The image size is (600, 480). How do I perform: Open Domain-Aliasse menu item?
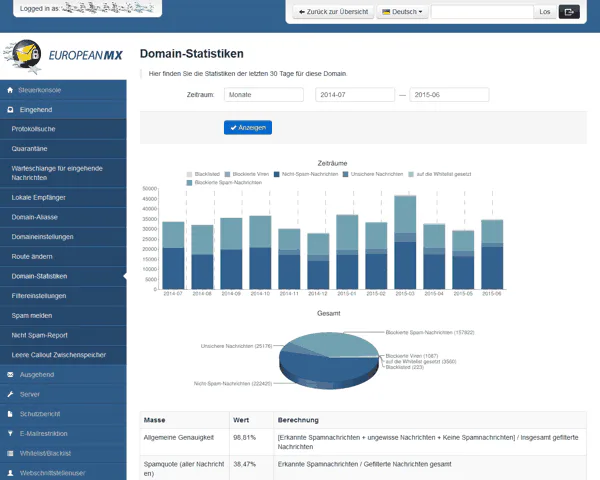pos(63,217)
